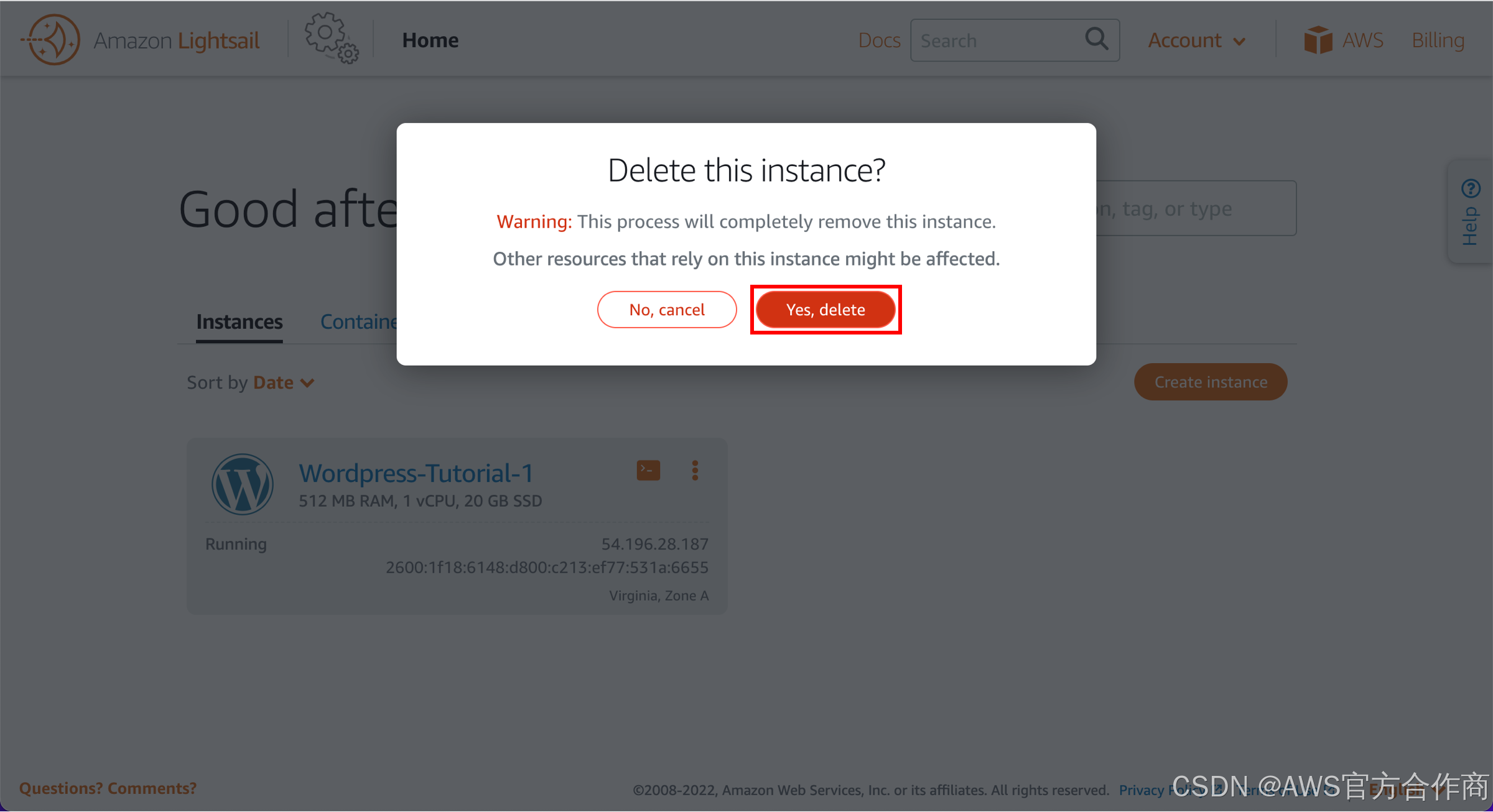The image size is (1493, 812).
Task: Open the AWS cube icon
Action: [1318, 40]
